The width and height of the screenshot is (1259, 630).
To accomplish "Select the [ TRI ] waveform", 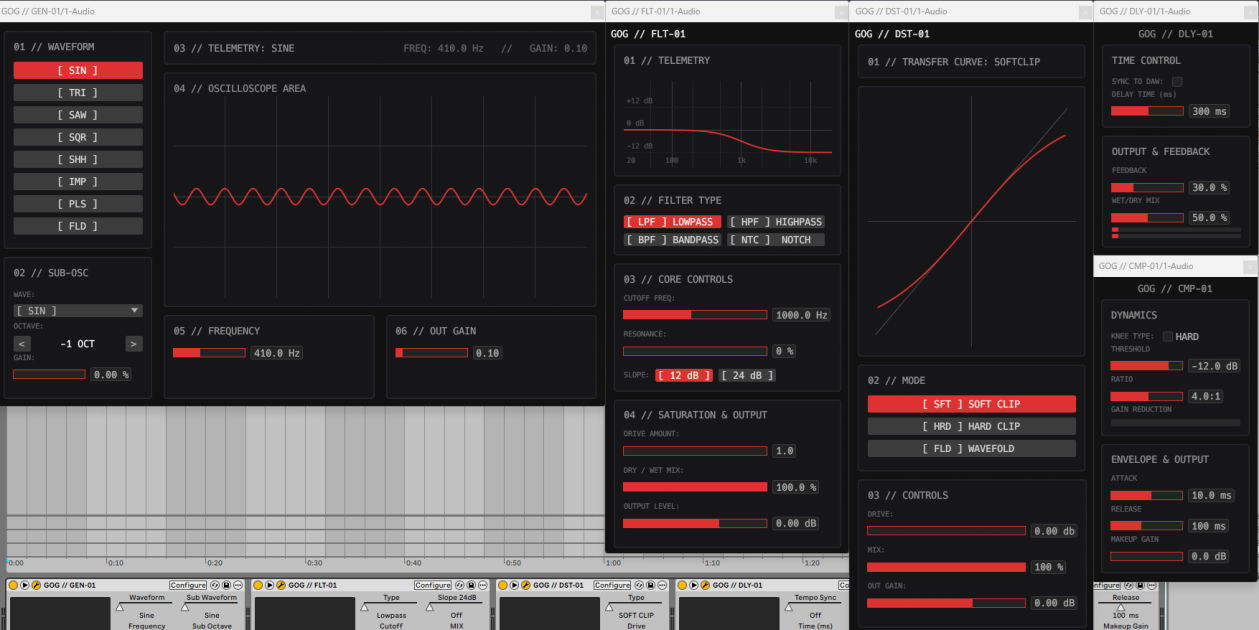I will (x=78, y=93).
